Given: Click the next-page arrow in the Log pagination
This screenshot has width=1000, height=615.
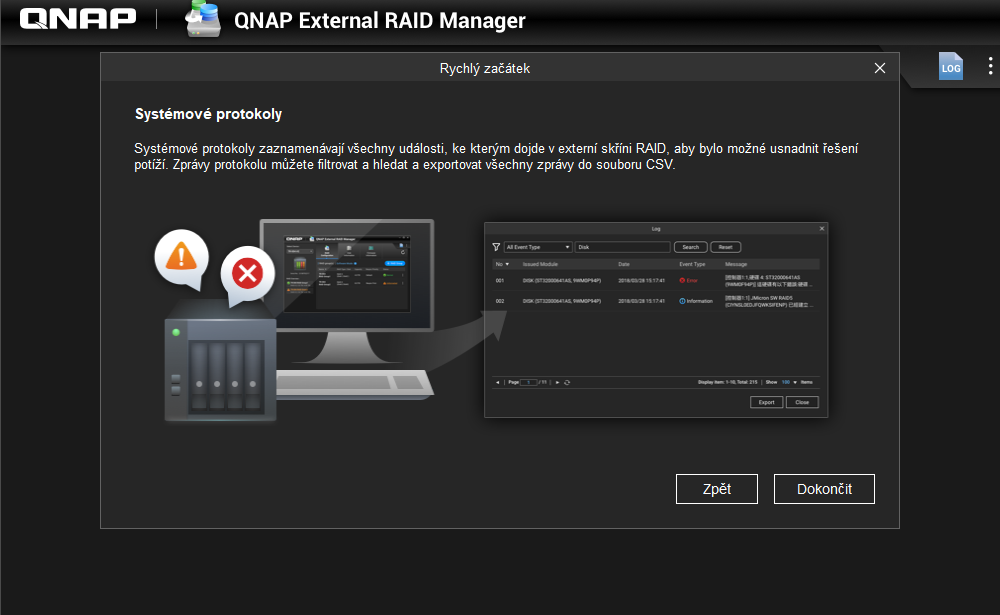Looking at the screenshot, I should point(557,381).
